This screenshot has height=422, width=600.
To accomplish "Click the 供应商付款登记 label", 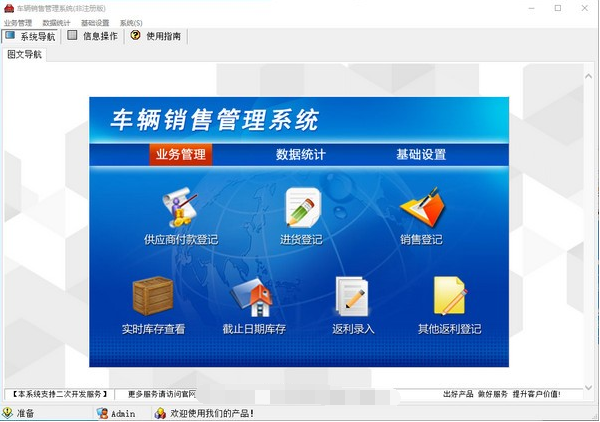I will coord(181,240).
